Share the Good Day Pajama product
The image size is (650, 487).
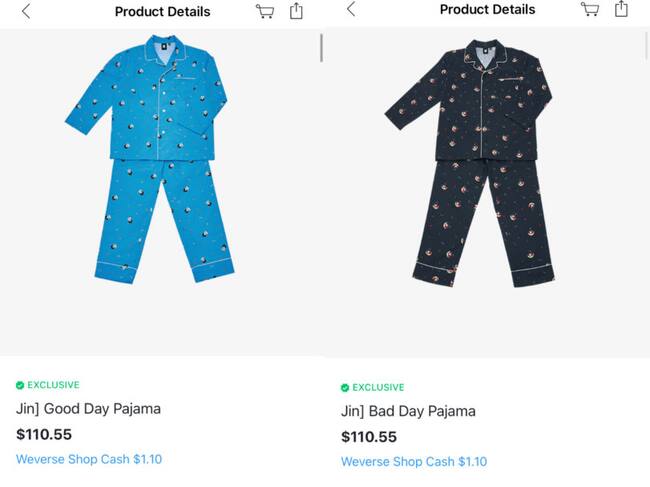(296, 11)
